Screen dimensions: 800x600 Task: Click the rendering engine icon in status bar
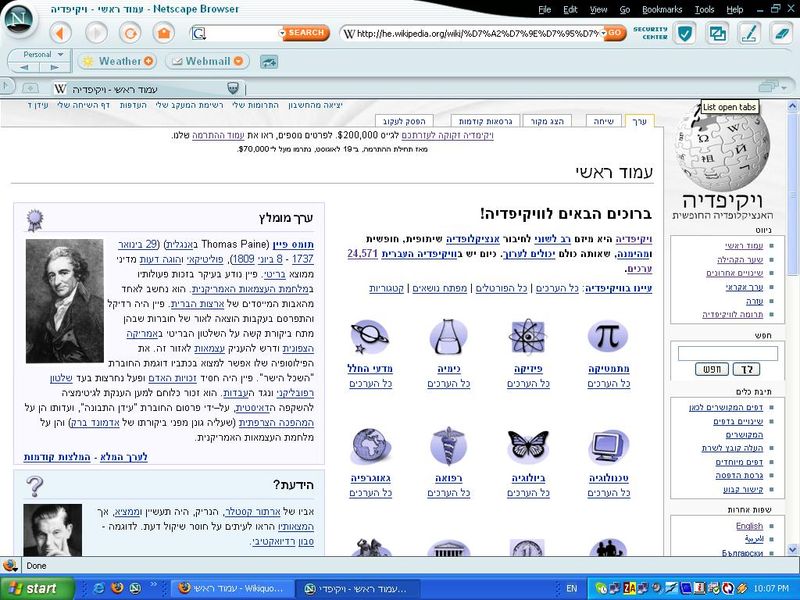click(10, 565)
